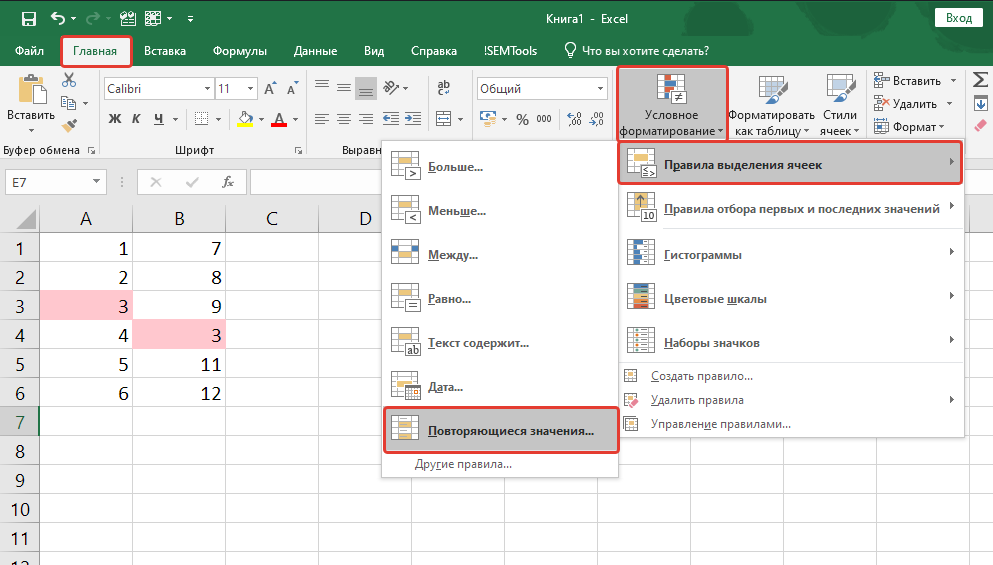The height and width of the screenshot is (565, 993).
Task: Switch to the Данные tab
Action: coord(315,51)
